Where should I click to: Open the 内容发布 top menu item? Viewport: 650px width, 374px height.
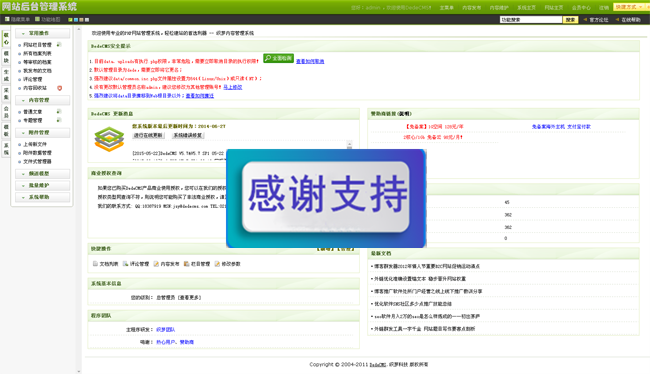[x=472, y=7]
